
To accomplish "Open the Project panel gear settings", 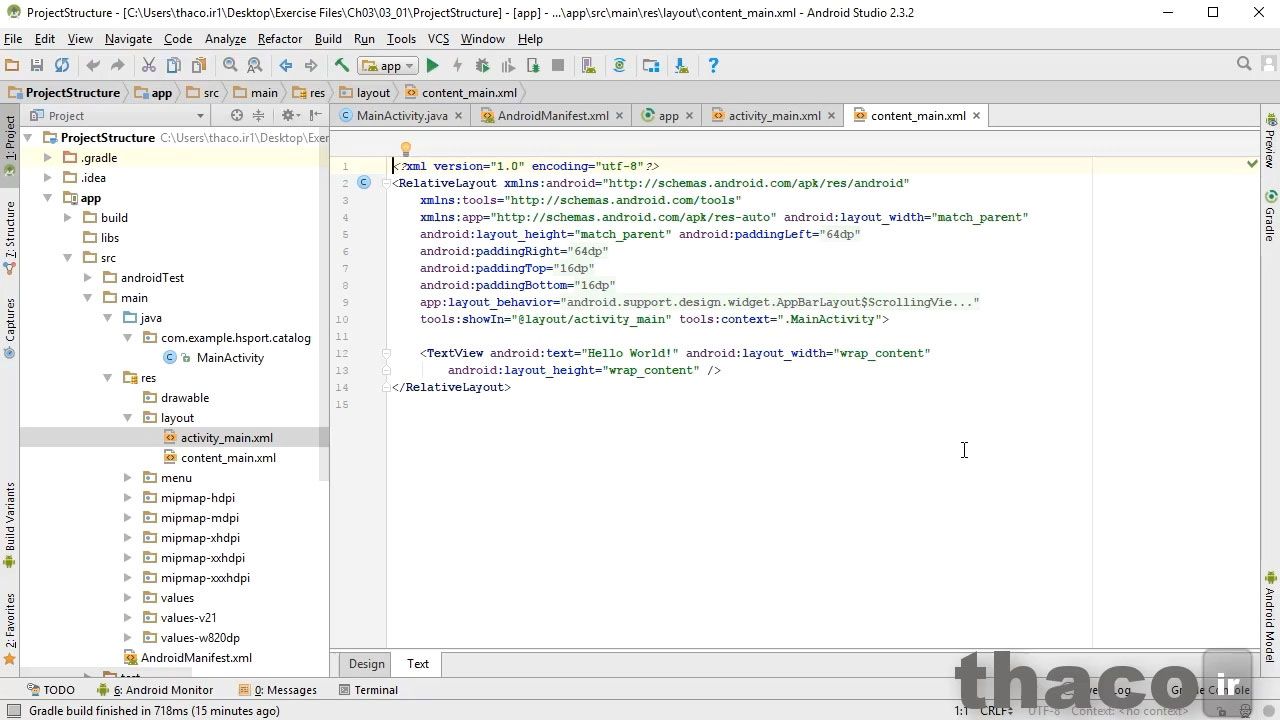I will click(x=290, y=115).
